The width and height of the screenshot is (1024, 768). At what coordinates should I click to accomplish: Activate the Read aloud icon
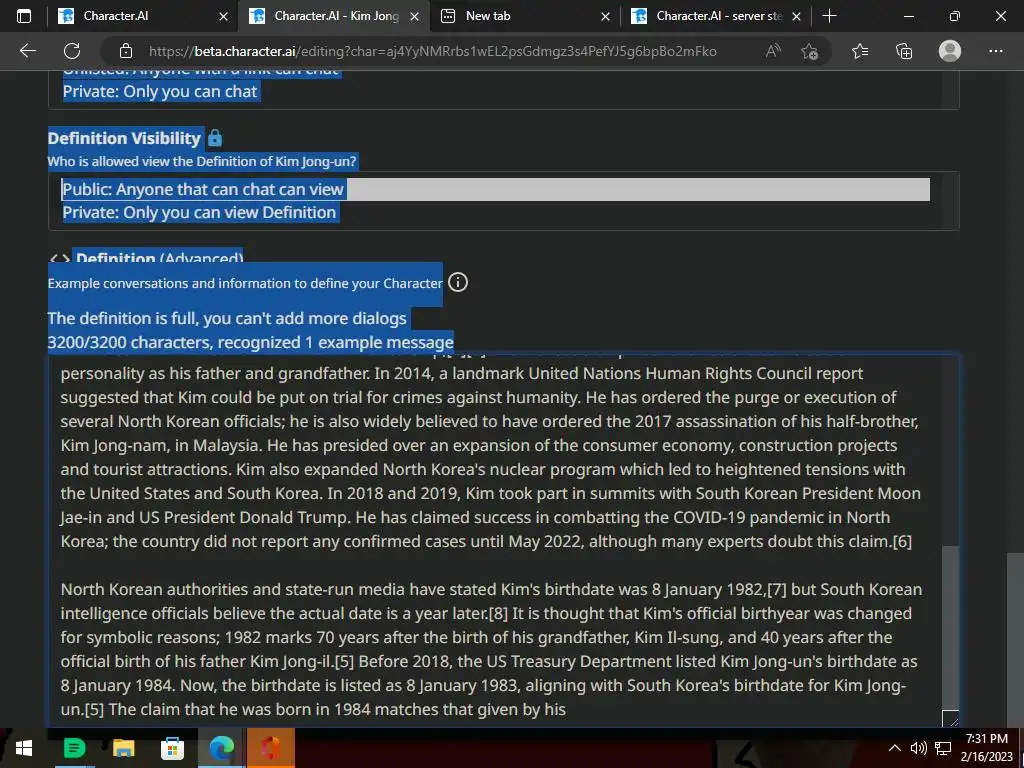(x=773, y=51)
